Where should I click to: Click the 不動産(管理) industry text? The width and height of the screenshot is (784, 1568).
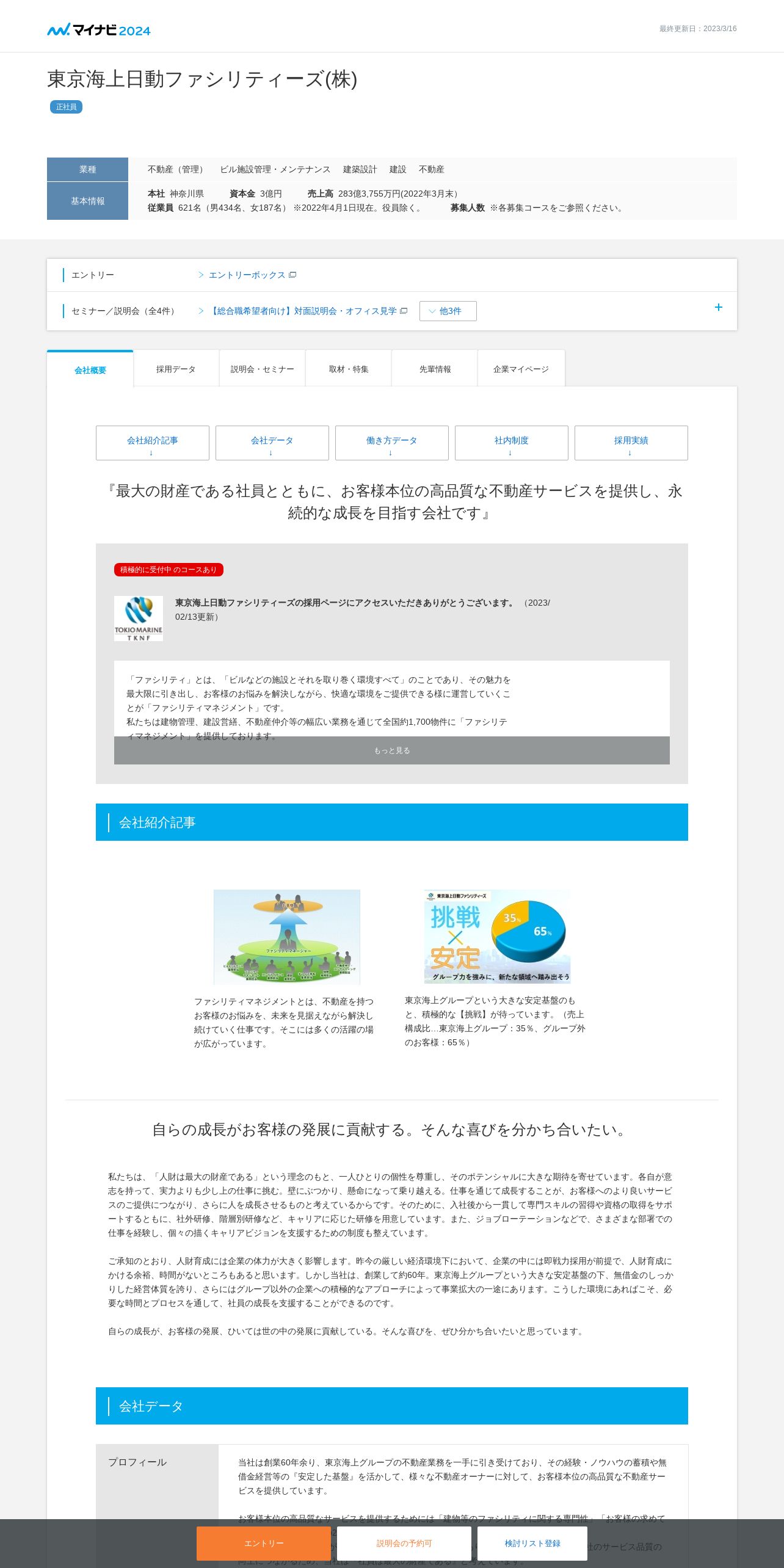point(178,170)
